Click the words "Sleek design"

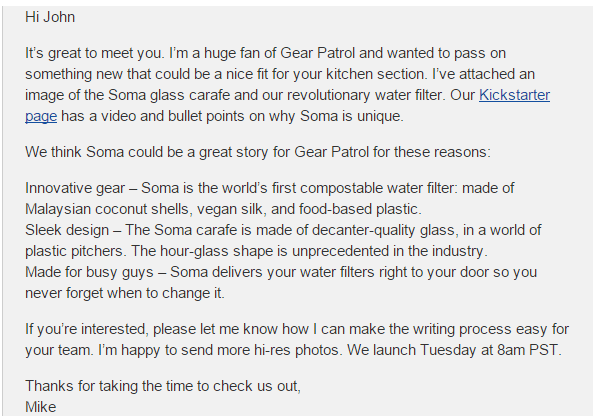(x=67, y=230)
